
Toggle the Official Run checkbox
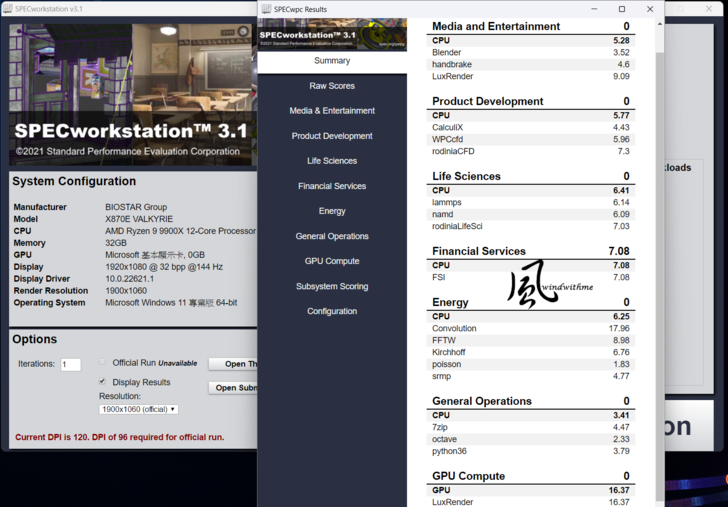[x=102, y=362]
